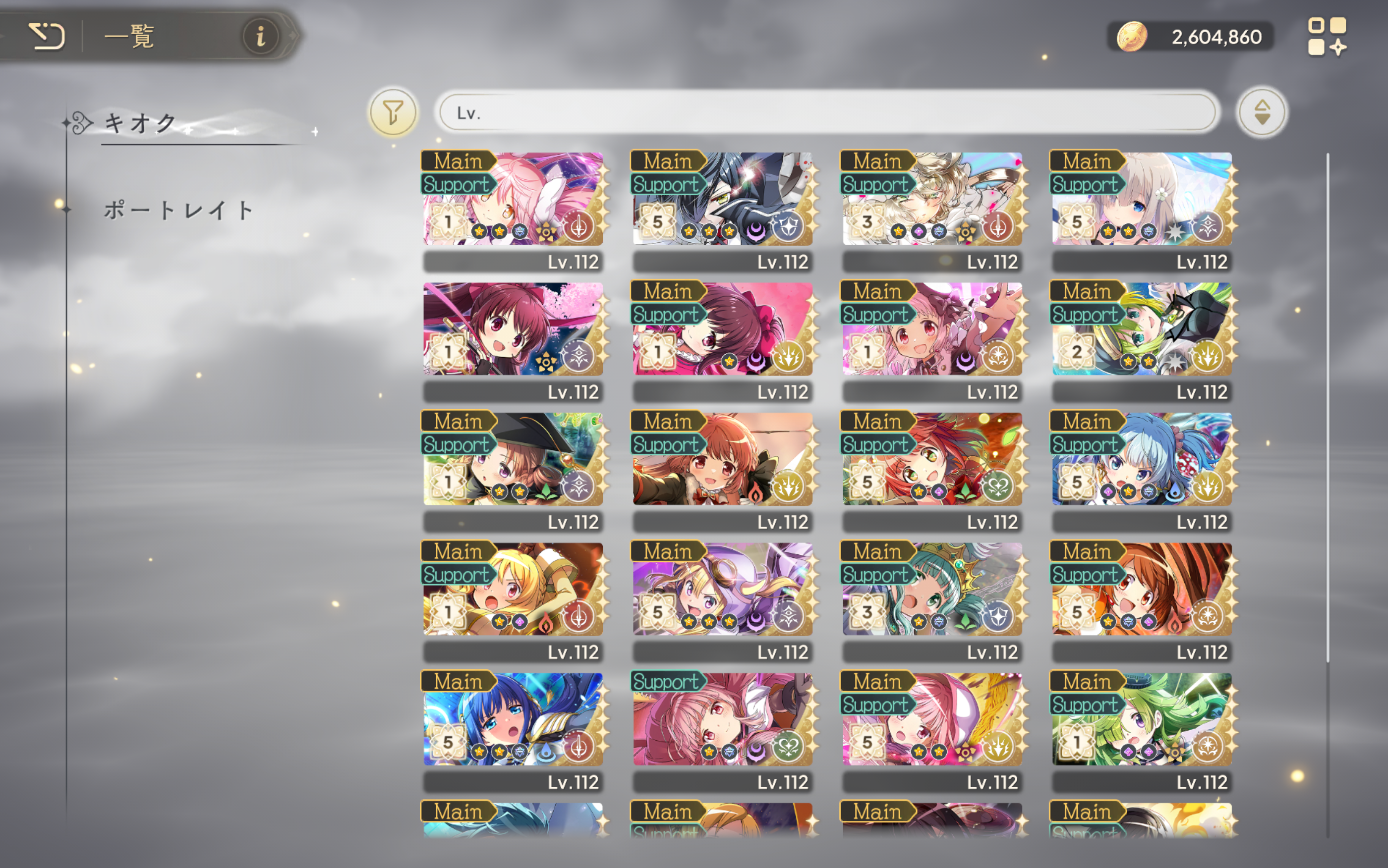The height and width of the screenshot is (868, 1388).
Task: Click the gold coin currency icon
Action: pos(1131,37)
